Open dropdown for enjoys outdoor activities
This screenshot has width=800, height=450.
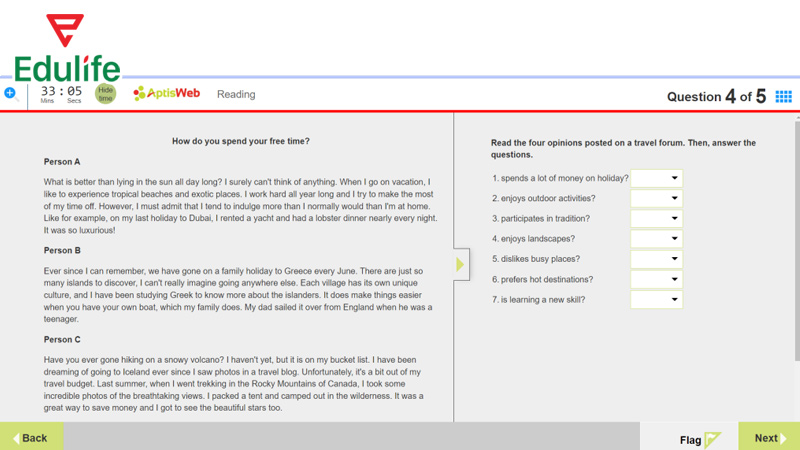pyautogui.click(x=656, y=198)
